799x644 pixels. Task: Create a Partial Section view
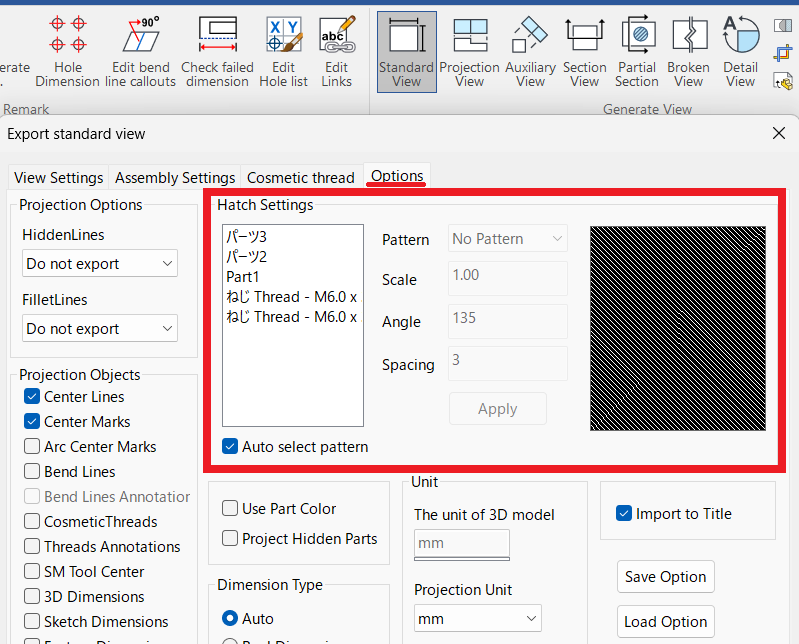click(637, 51)
